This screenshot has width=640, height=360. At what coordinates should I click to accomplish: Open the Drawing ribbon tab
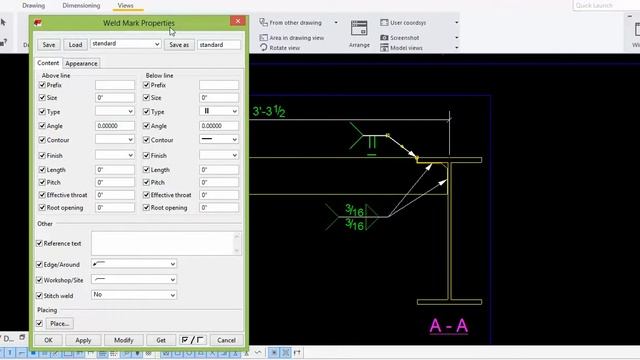click(33, 5)
